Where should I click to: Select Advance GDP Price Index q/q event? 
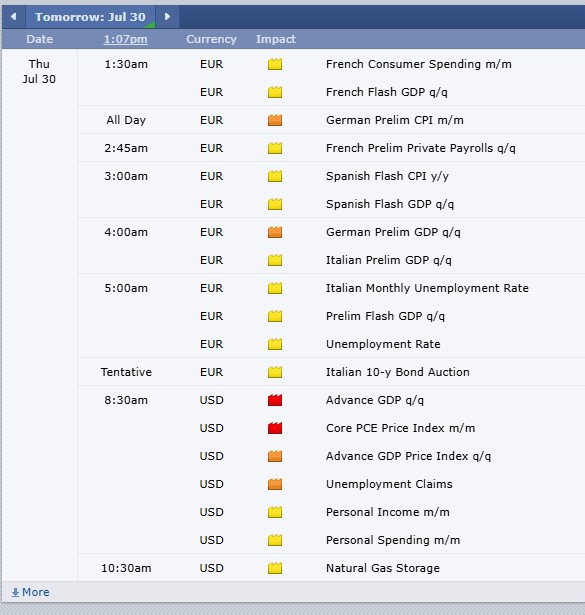coord(408,456)
